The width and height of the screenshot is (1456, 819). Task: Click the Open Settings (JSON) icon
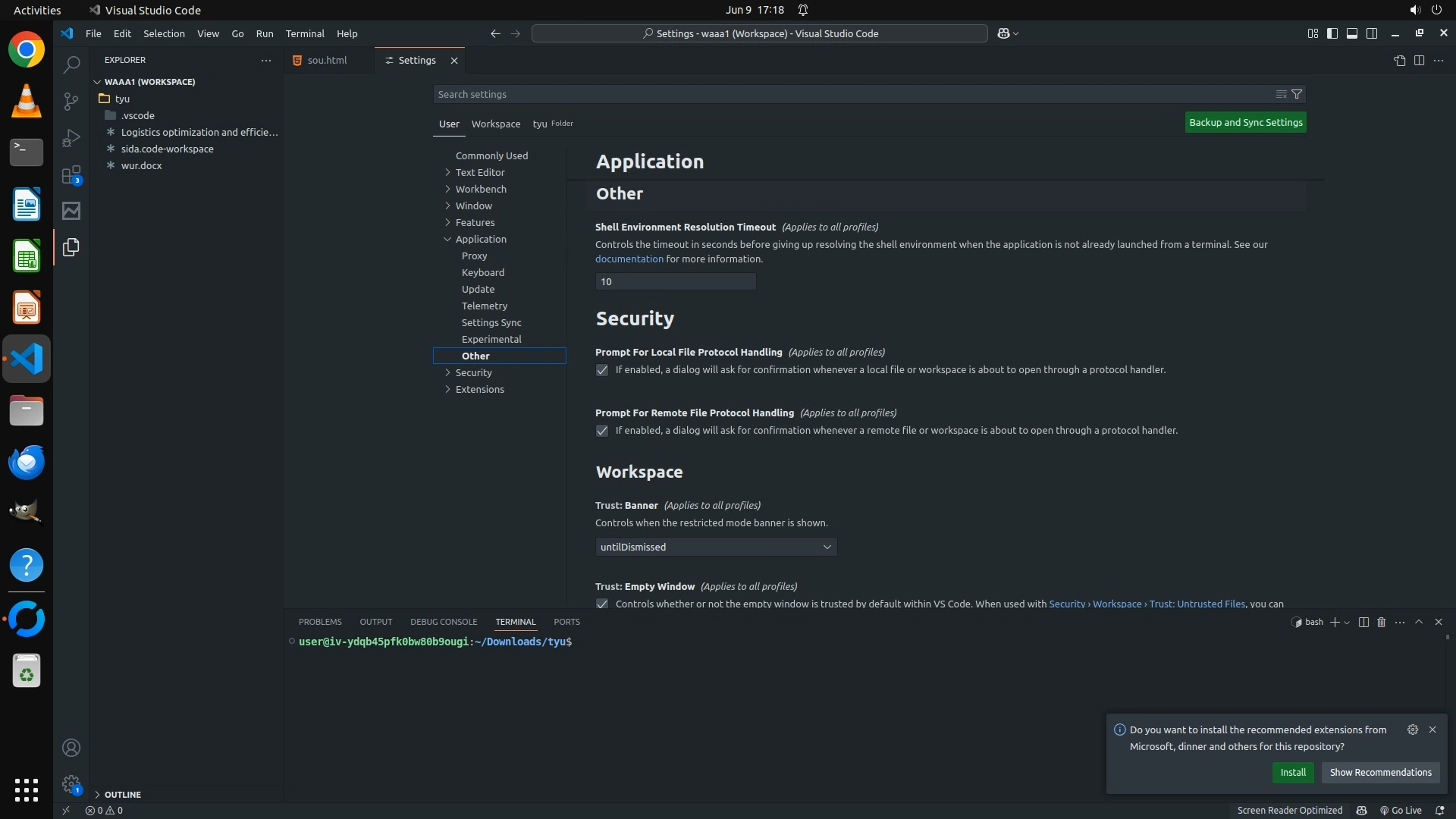click(x=1399, y=61)
